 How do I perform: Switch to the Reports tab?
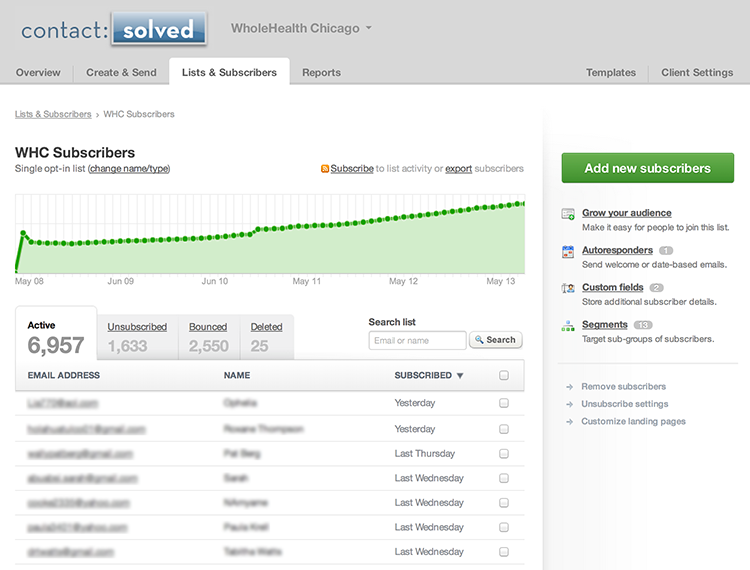[x=321, y=72]
